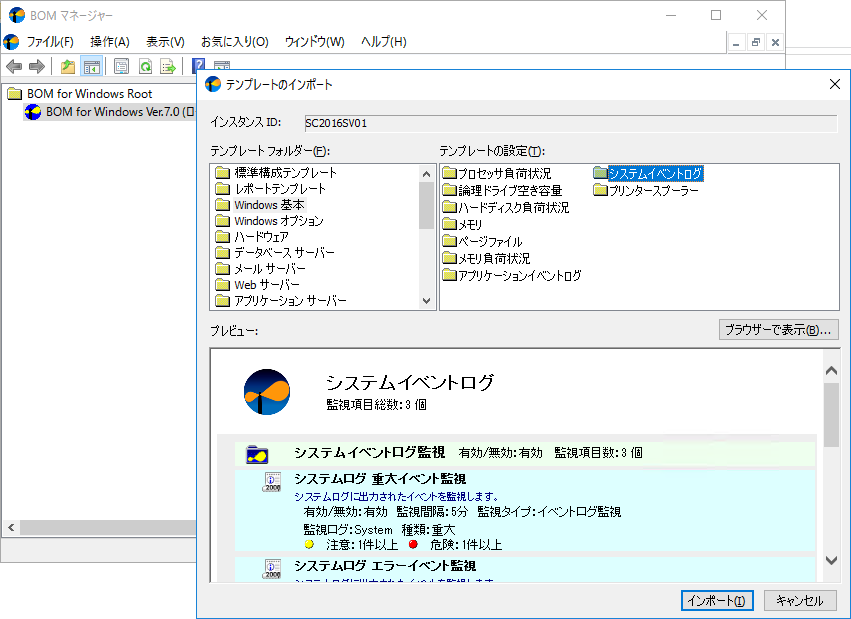Open the ヘルプ(H) menu
The height and width of the screenshot is (619, 851).
coord(384,42)
